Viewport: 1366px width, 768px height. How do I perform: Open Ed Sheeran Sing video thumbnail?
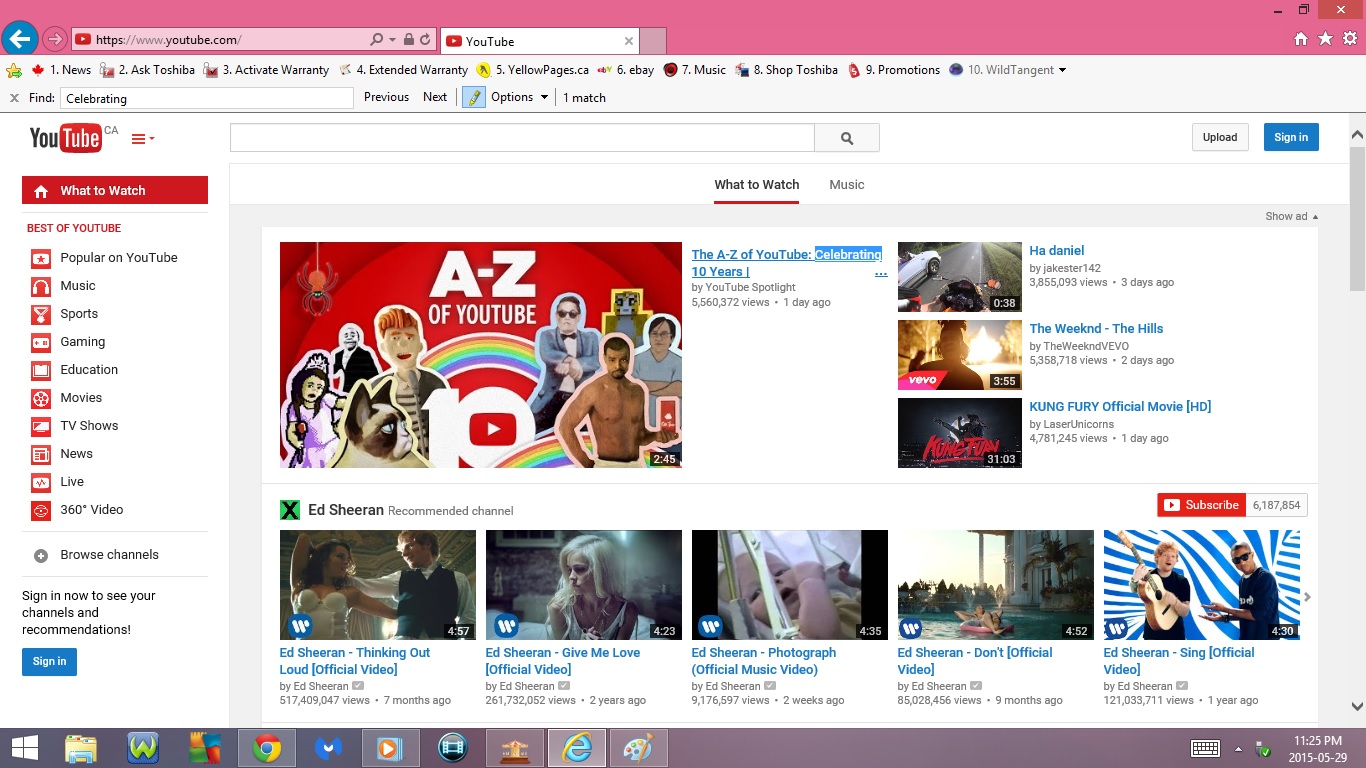(1202, 585)
